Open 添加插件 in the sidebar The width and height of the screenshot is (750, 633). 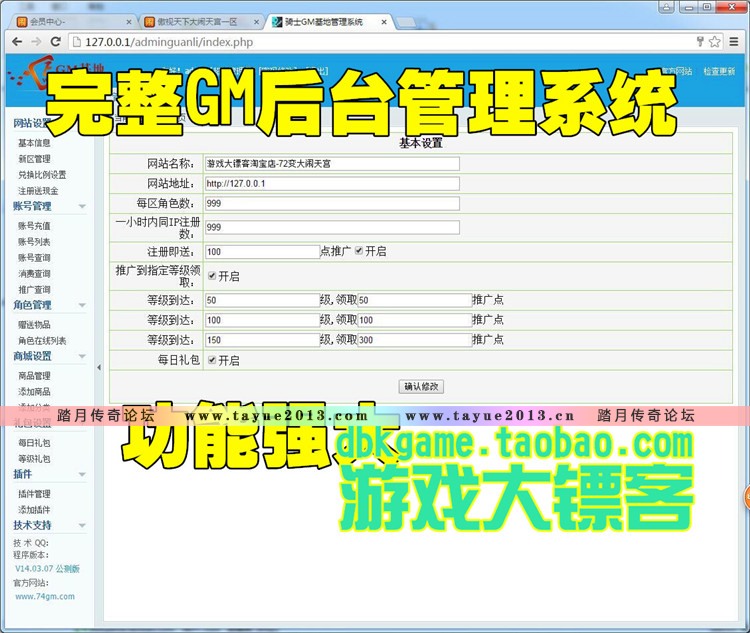pos(34,510)
